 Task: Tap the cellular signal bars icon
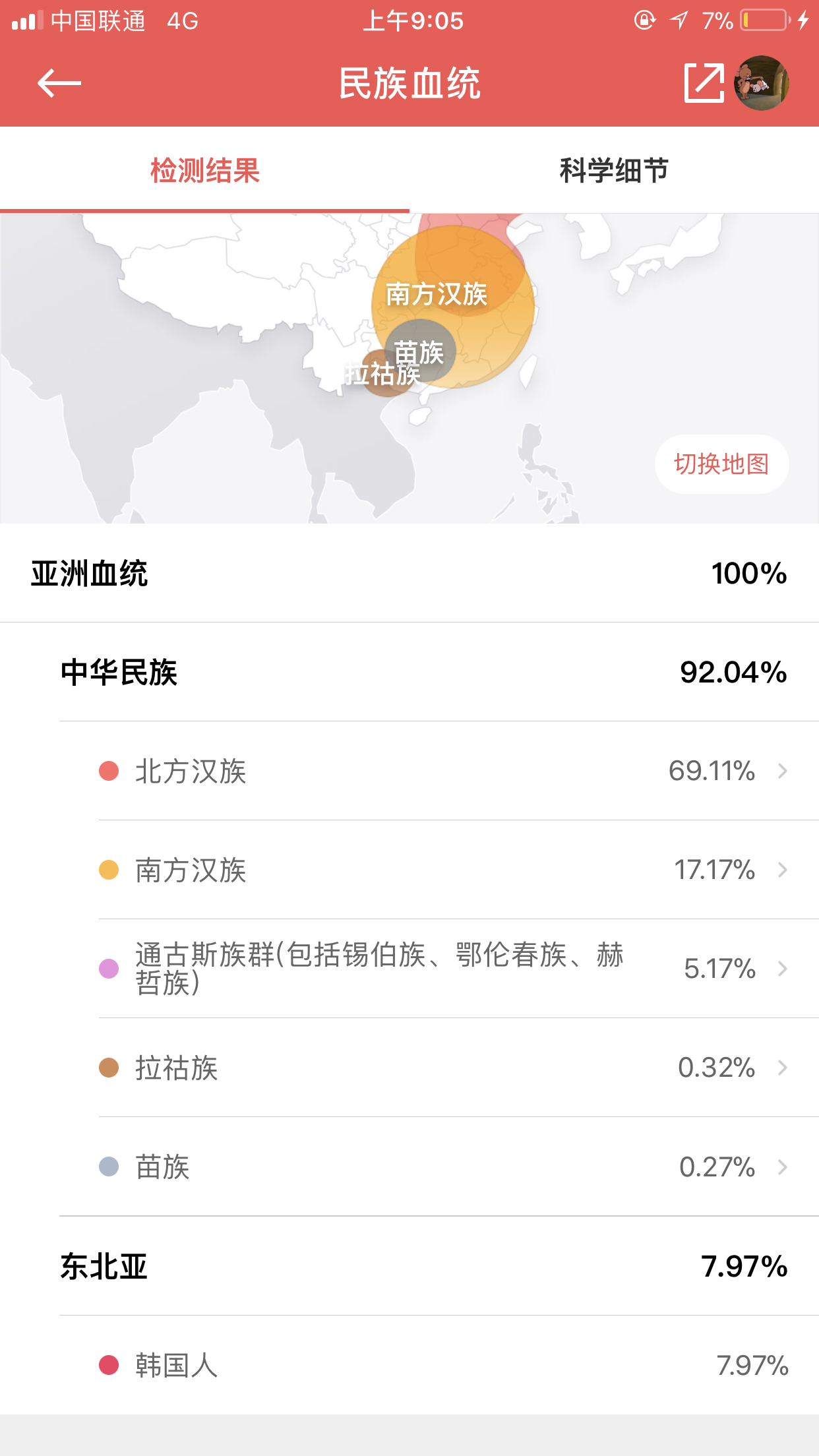tap(27, 20)
